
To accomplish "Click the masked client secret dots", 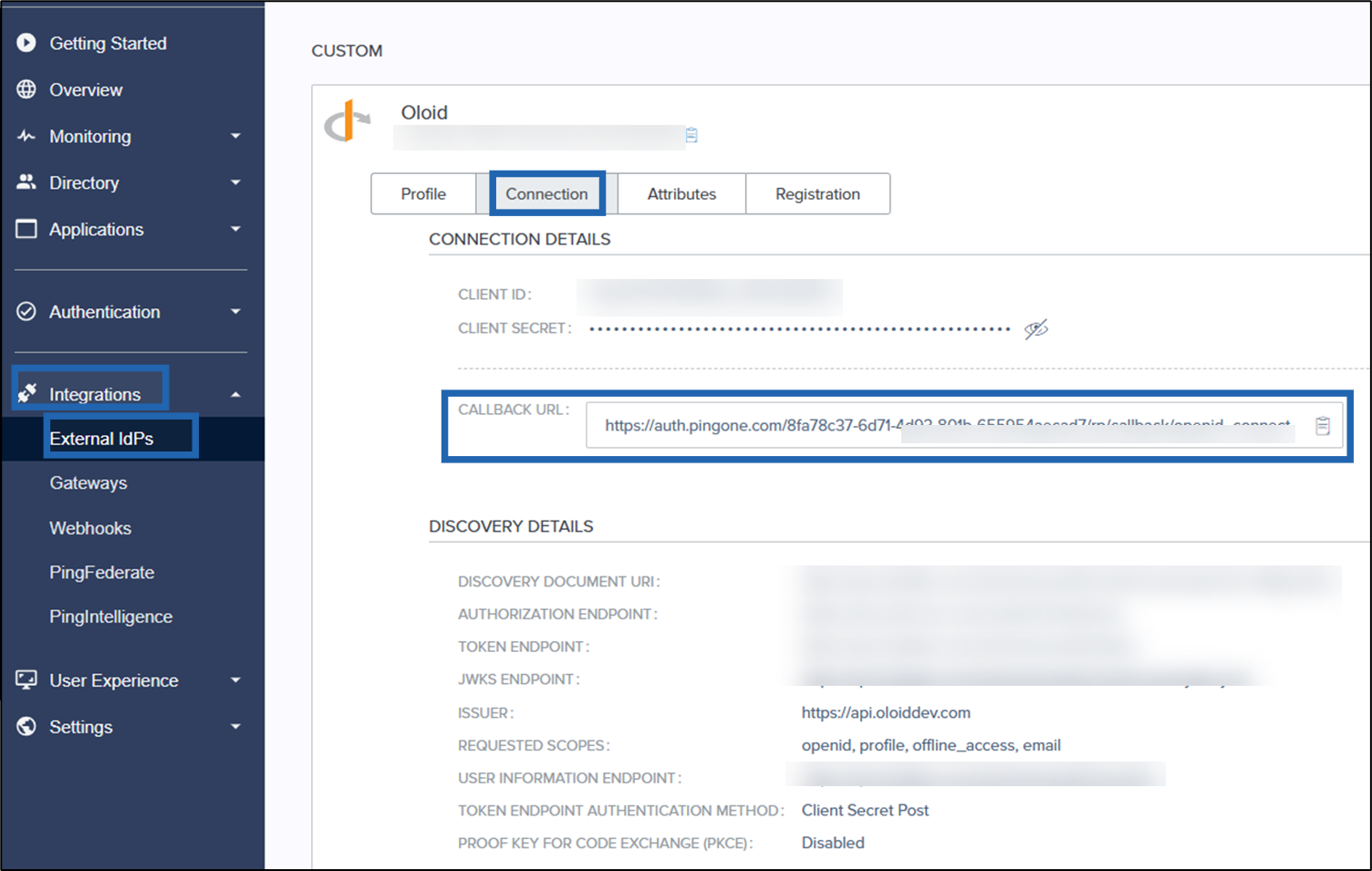I will pos(800,329).
